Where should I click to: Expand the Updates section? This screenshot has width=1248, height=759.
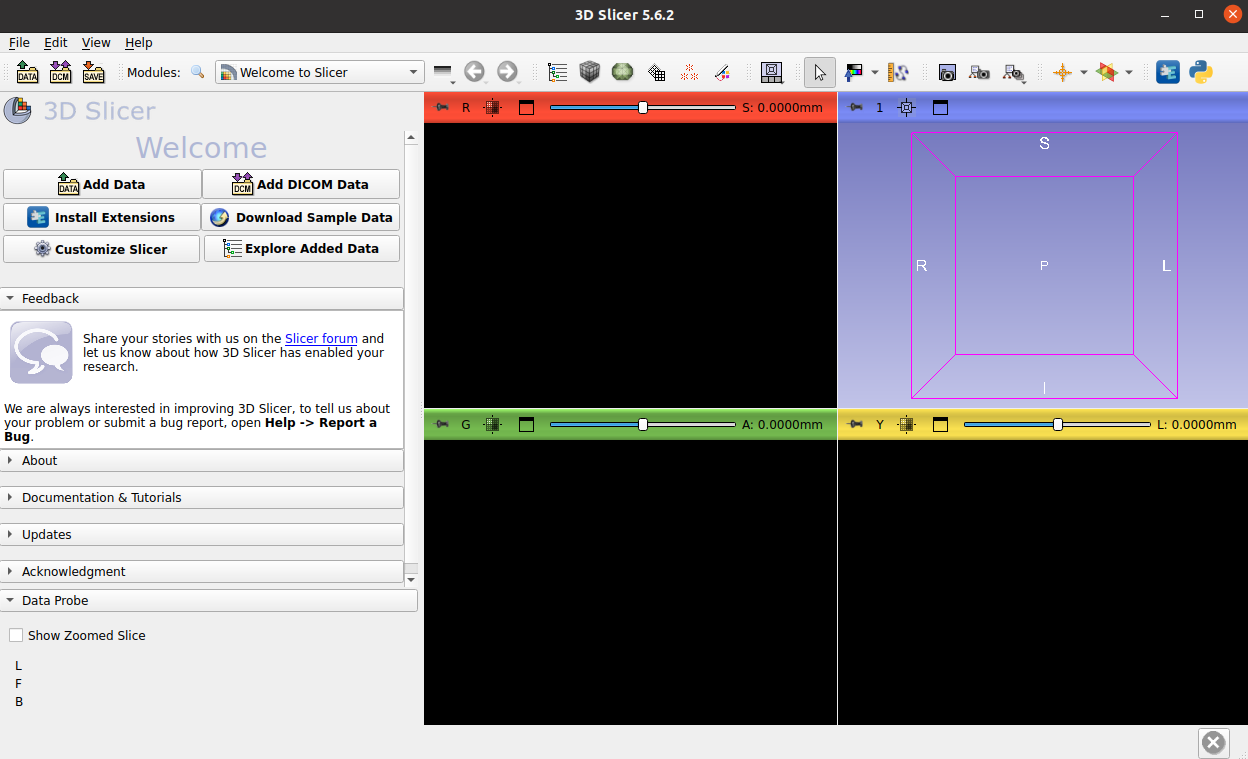pyautogui.click(x=202, y=534)
